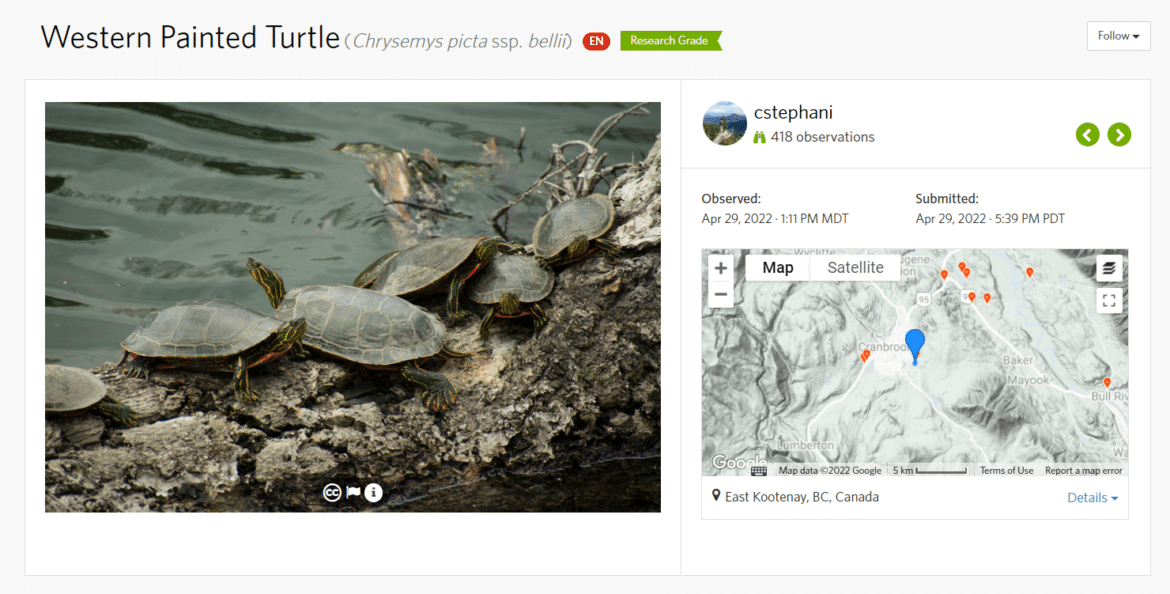Zoom out on the map

(720, 295)
